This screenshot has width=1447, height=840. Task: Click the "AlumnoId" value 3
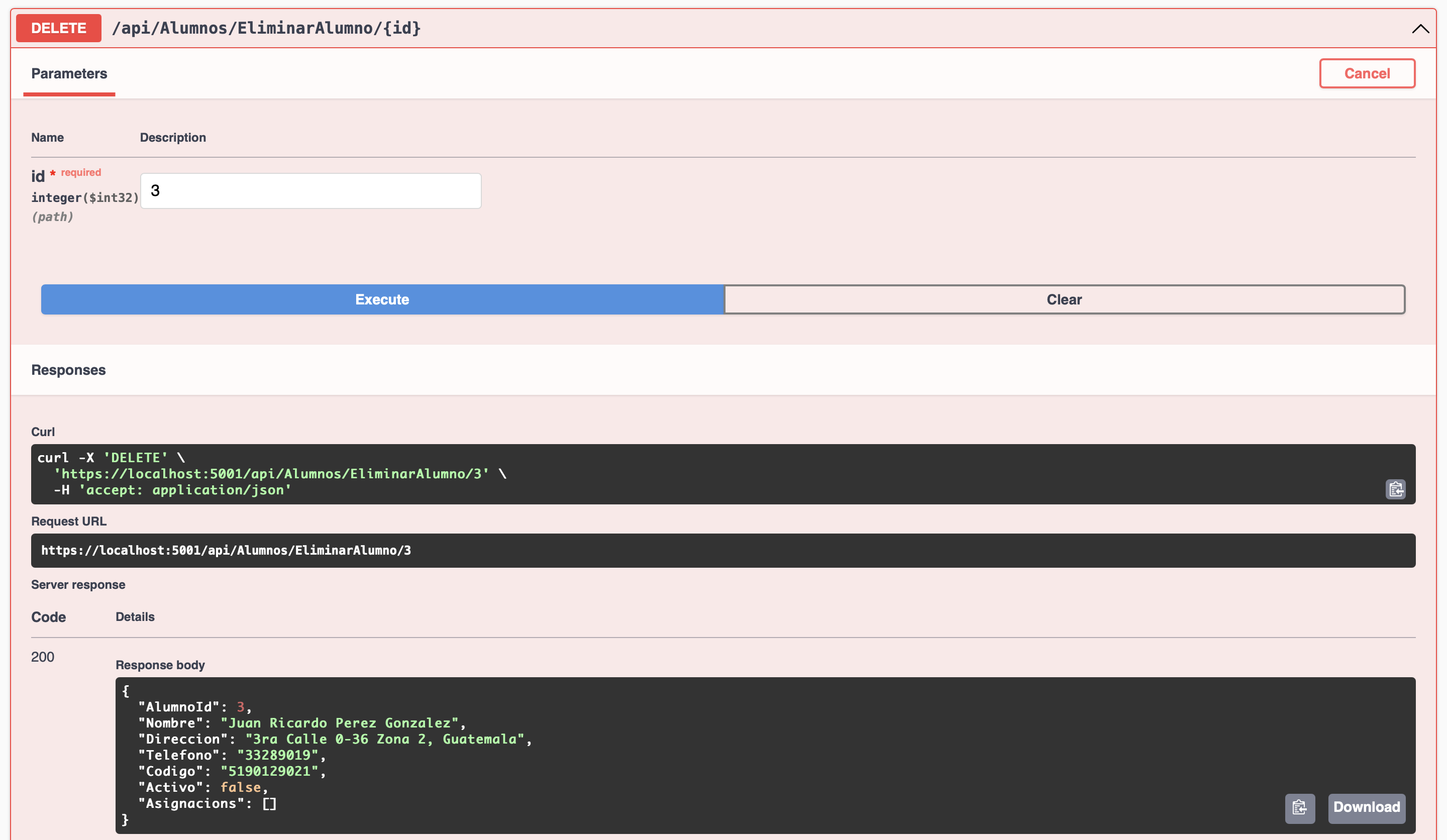[x=241, y=707]
